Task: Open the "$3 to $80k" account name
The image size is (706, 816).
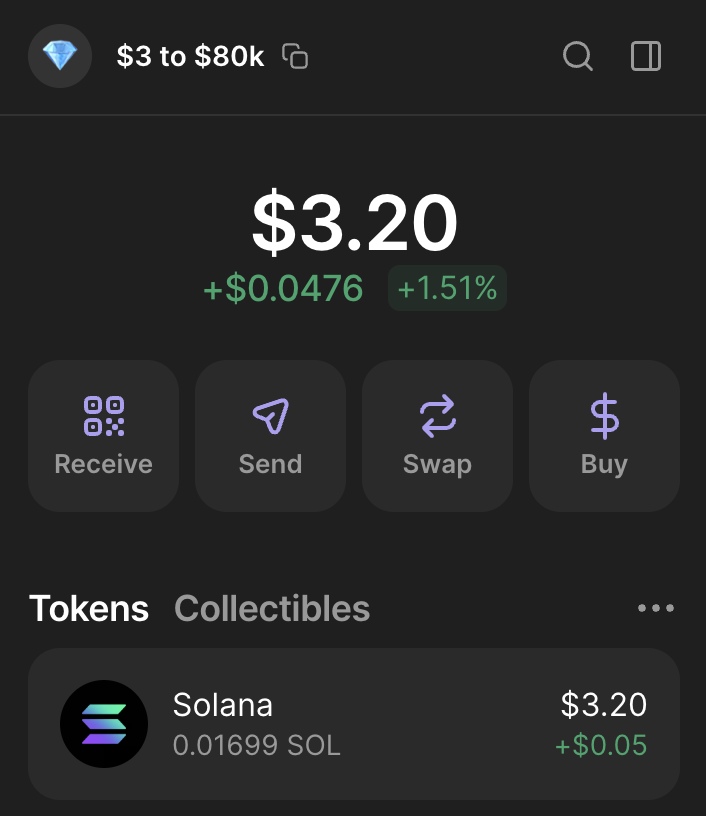Action: (x=190, y=56)
